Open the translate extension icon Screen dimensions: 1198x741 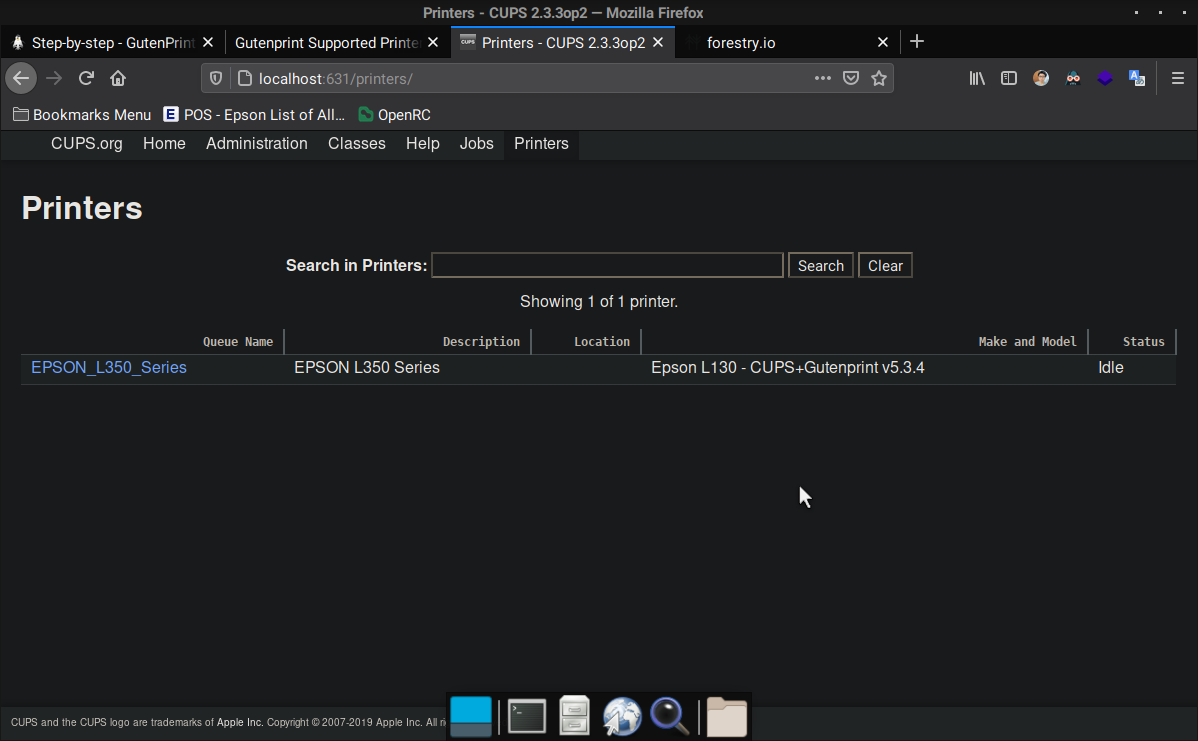[1137, 78]
